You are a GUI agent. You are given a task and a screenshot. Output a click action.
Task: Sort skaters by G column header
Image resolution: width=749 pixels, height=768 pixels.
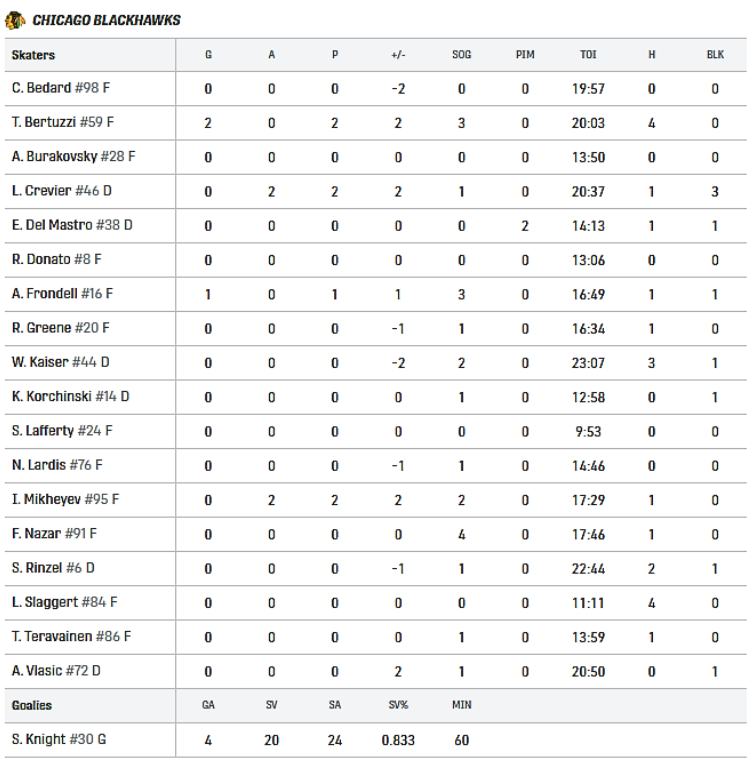tap(208, 55)
